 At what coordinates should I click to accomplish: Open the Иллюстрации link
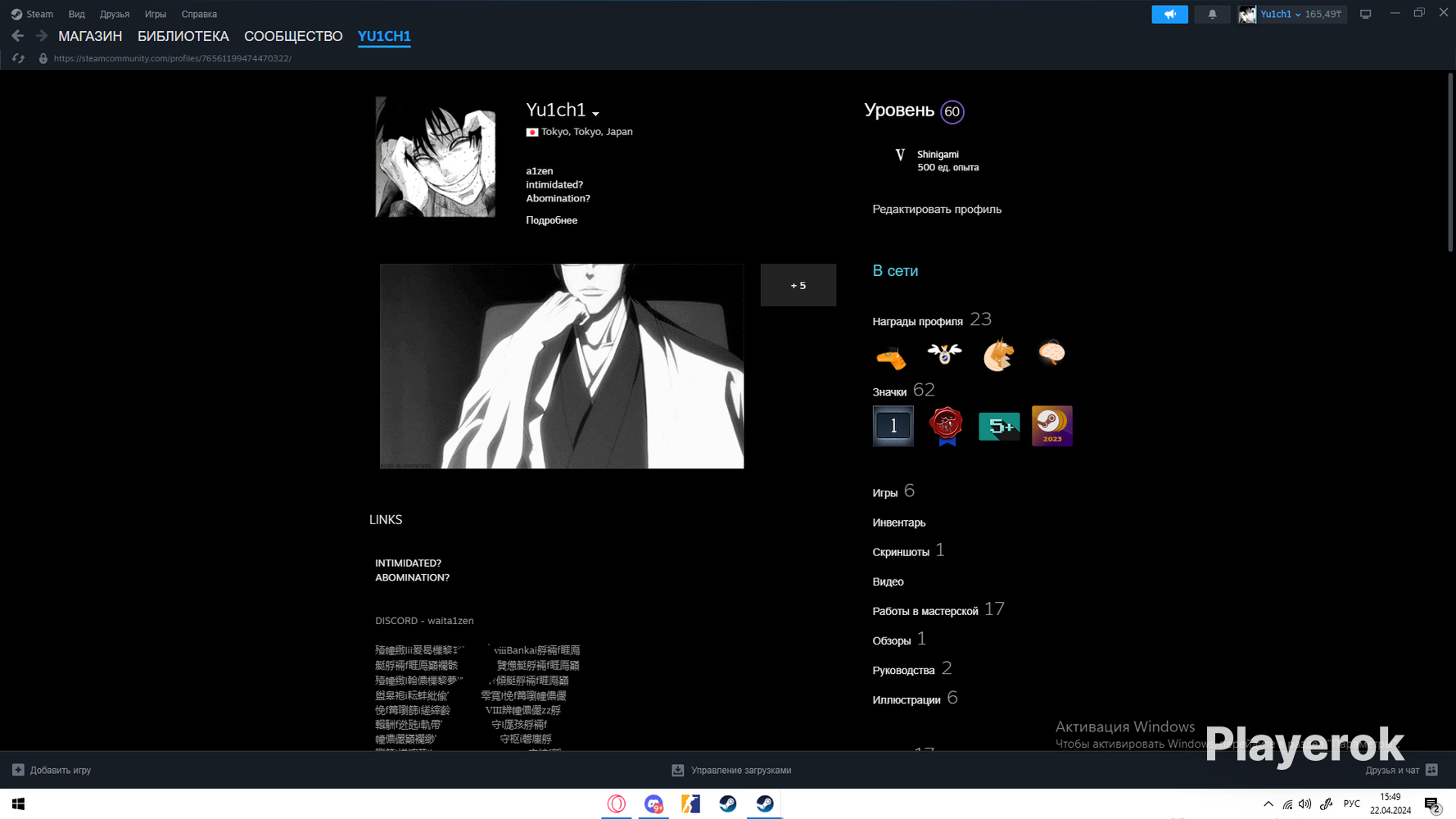tap(907, 699)
